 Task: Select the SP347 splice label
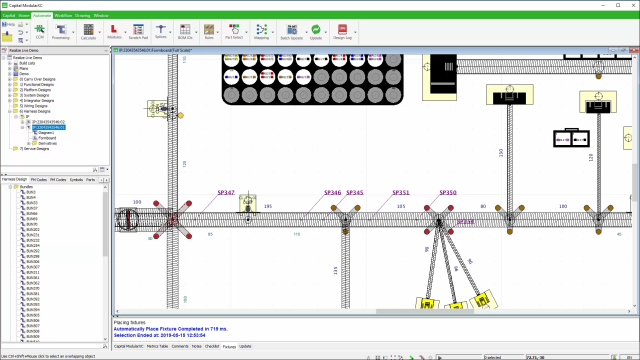pyautogui.click(x=226, y=193)
